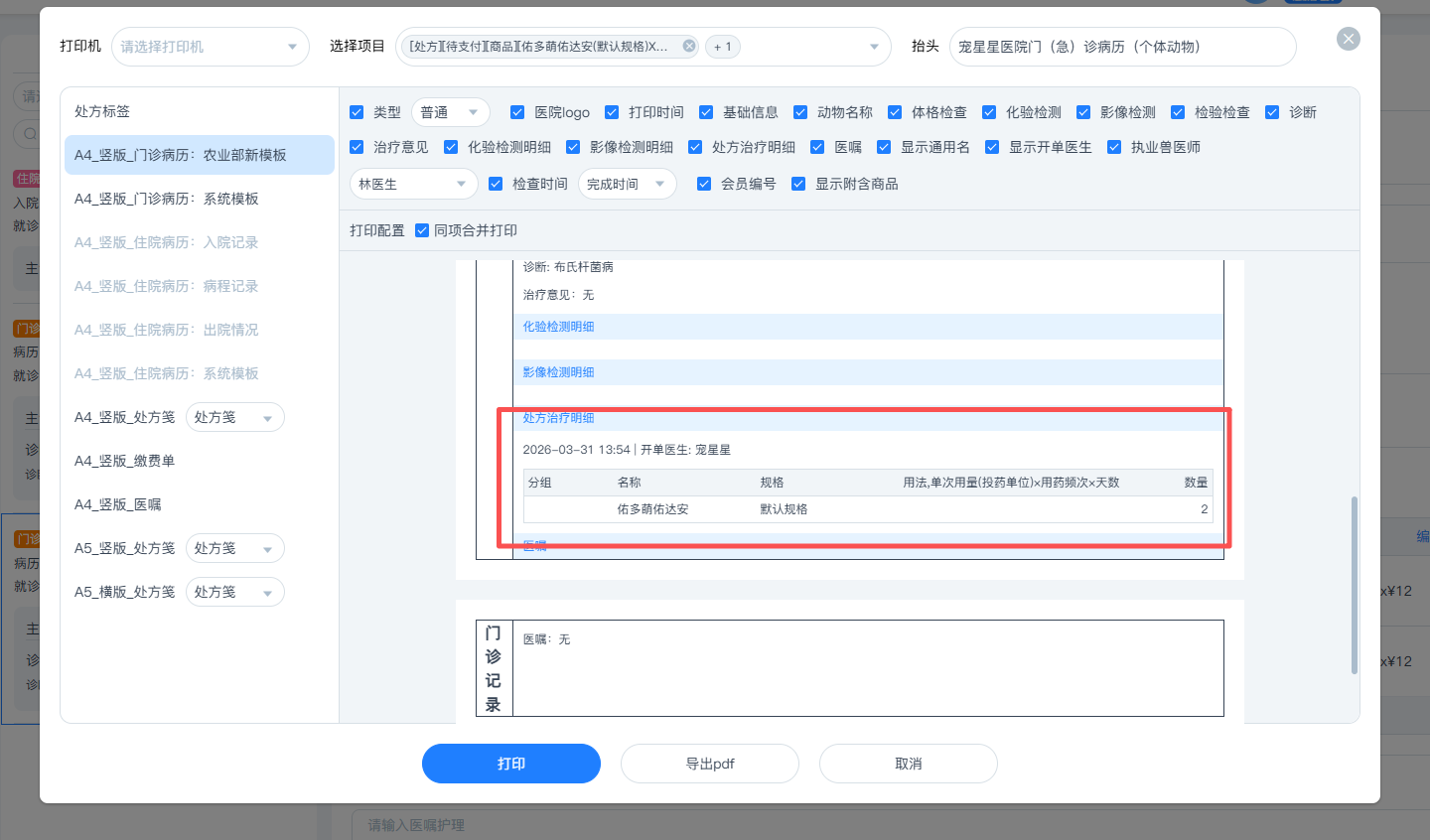The width and height of the screenshot is (1430, 840).
Task: Toggle the 显示附含商品 checkbox
Action: click(x=798, y=184)
